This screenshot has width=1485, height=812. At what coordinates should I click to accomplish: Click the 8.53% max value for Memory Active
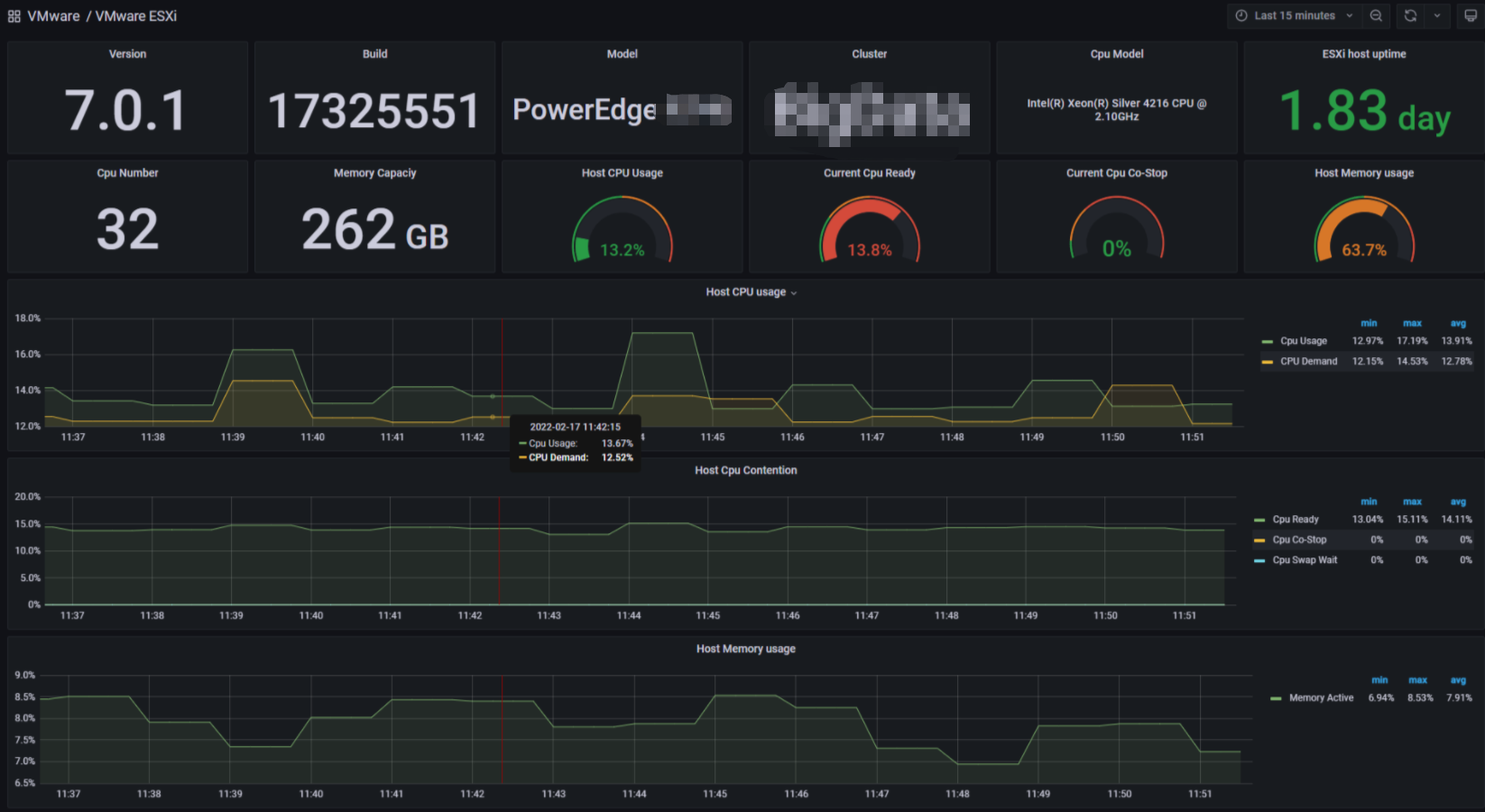pyautogui.click(x=1419, y=698)
